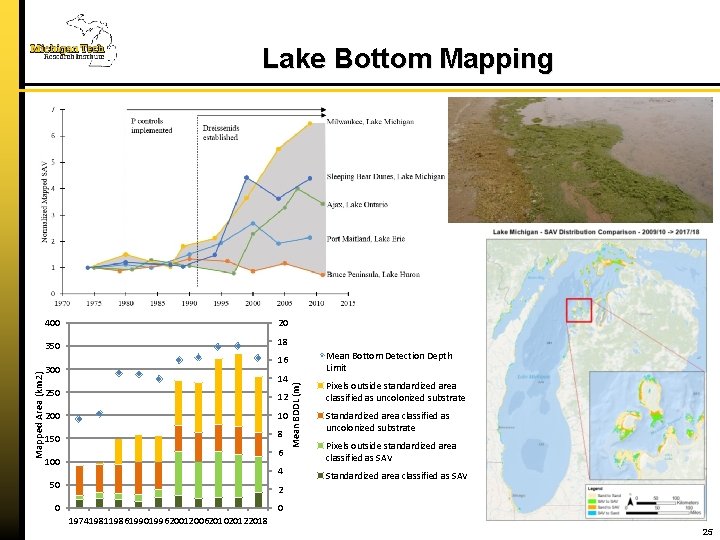720x540 pixels.
Task: Click the Port Maitland, Lake Erie label
Action: point(366,239)
